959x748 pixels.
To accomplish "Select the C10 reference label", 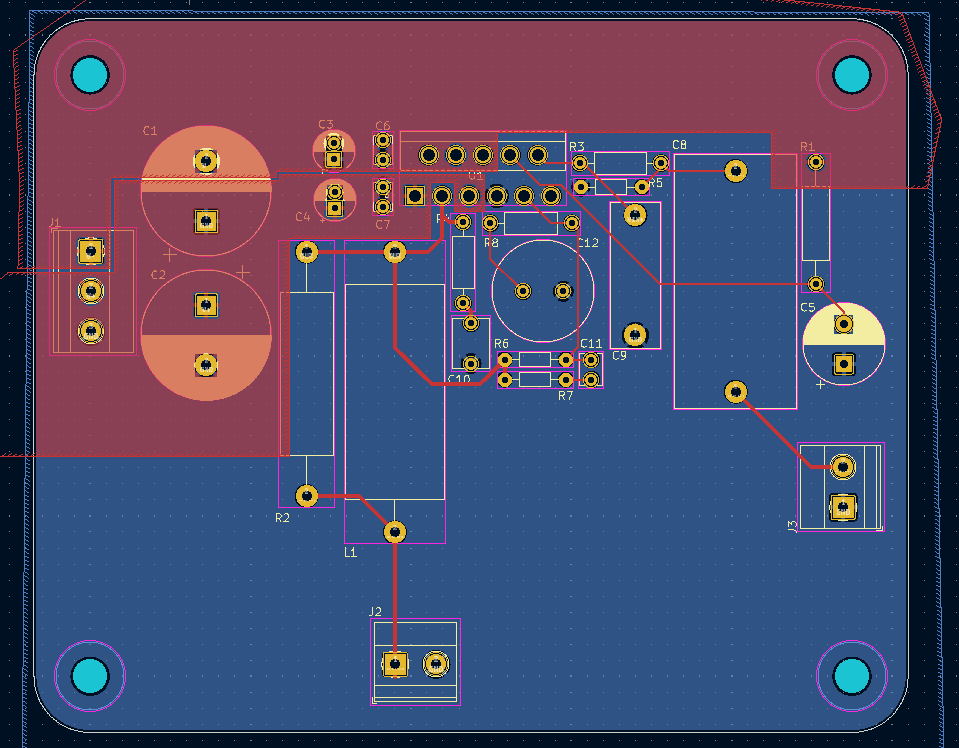I will (459, 379).
